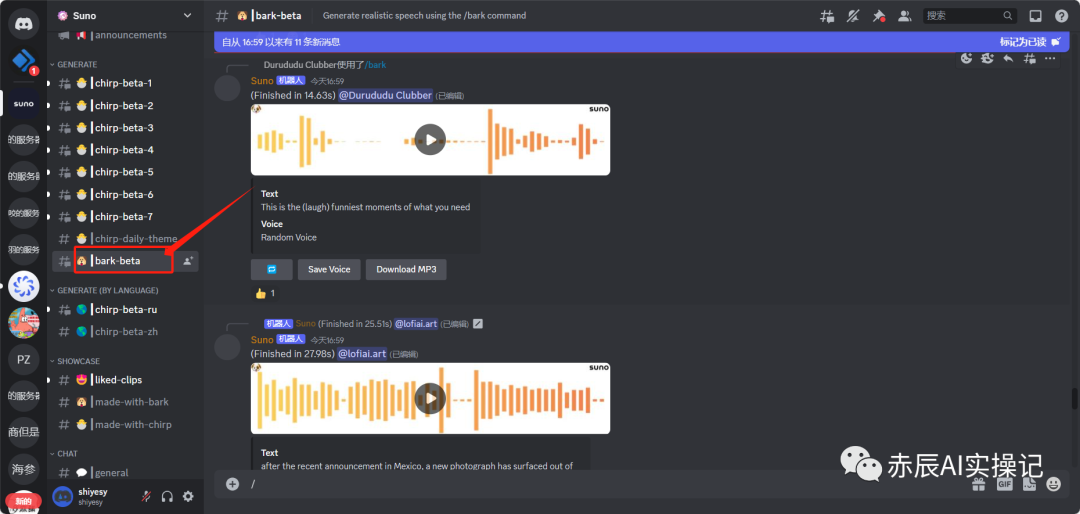Open chirp-beta-ru channel

point(125,309)
